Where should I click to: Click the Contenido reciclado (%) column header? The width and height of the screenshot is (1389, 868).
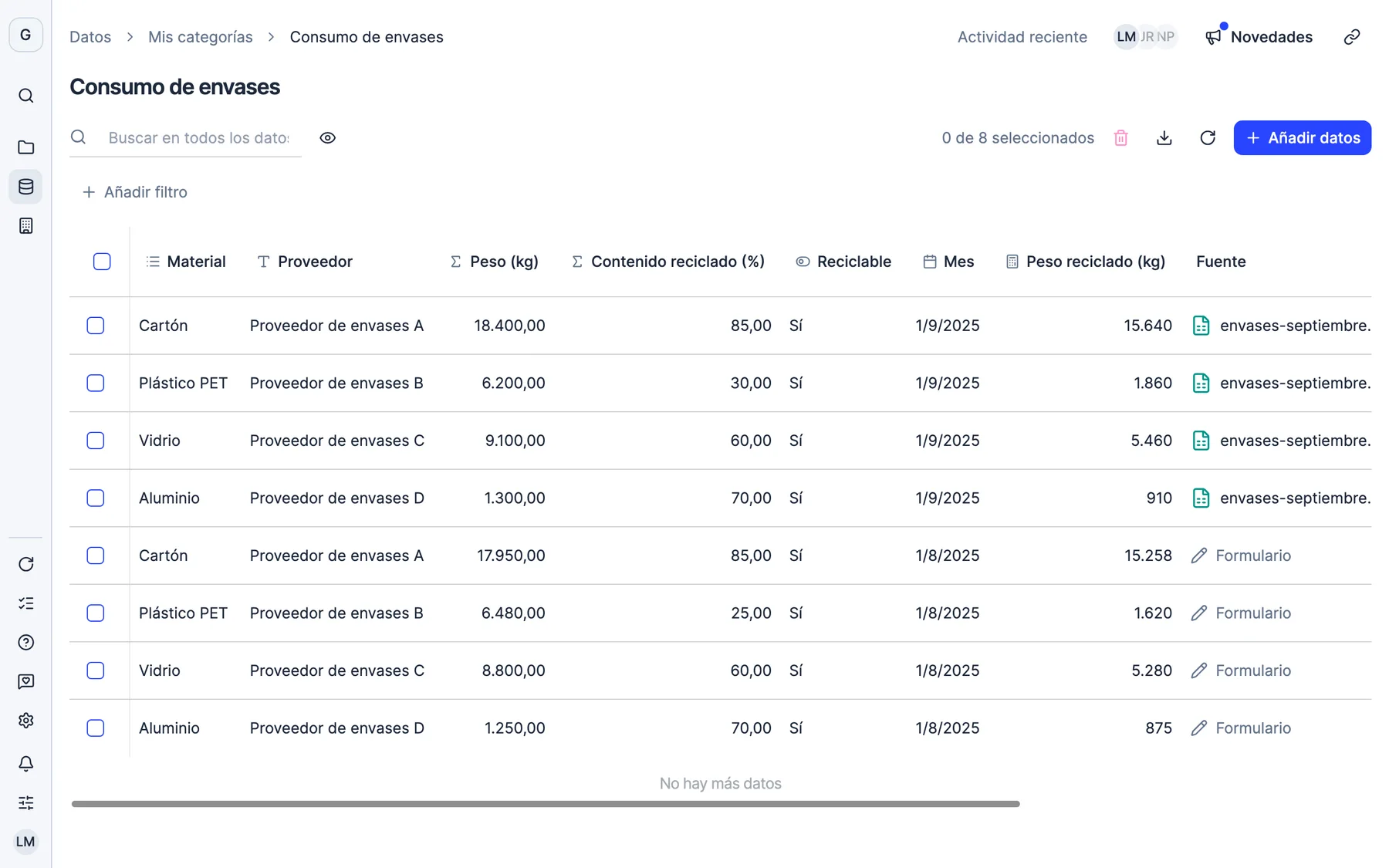668,262
